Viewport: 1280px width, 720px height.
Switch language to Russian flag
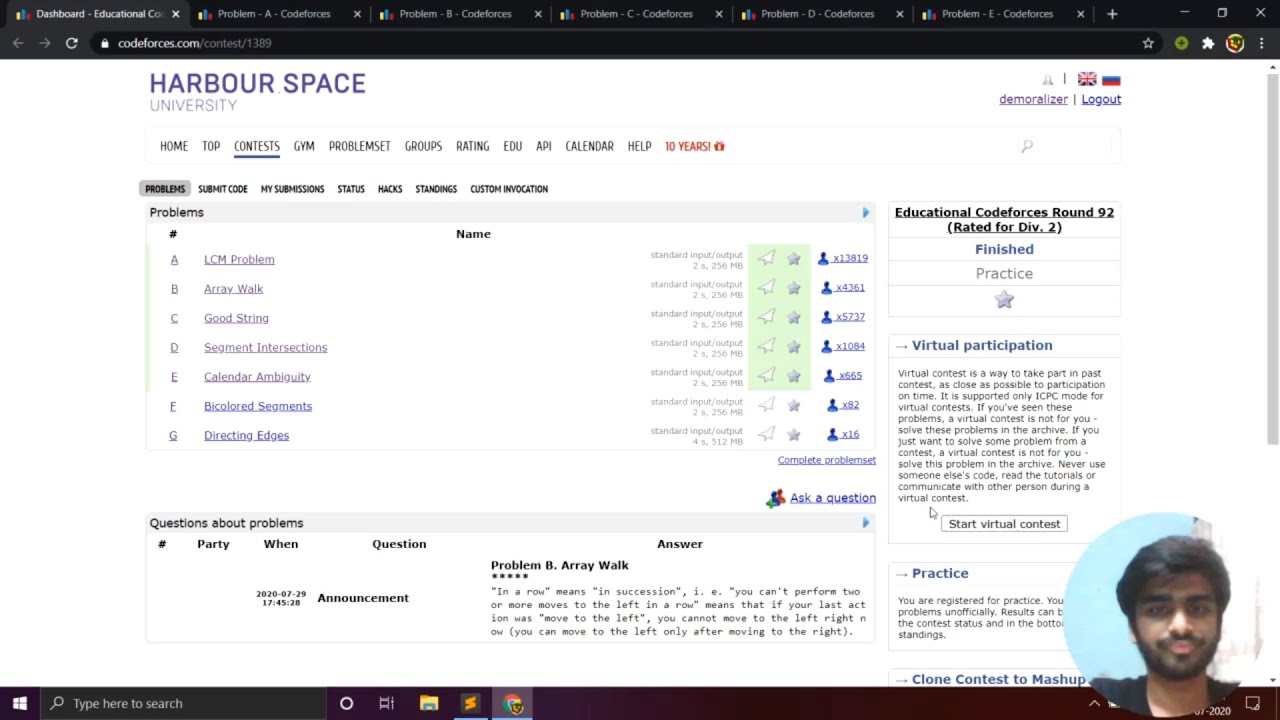1111,79
